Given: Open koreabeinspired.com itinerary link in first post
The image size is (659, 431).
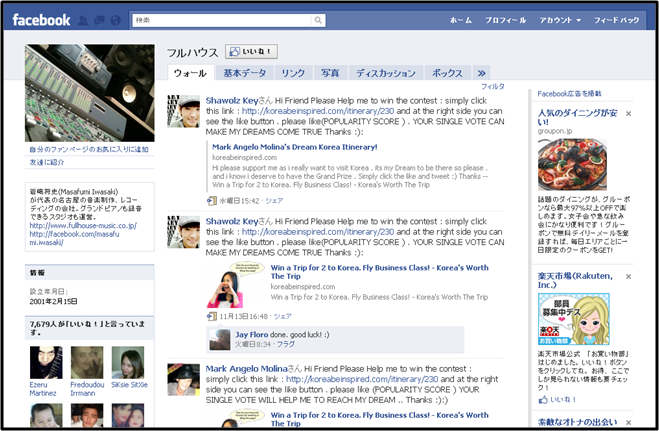Looking at the screenshot, I should pyautogui.click(x=318, y=111).
